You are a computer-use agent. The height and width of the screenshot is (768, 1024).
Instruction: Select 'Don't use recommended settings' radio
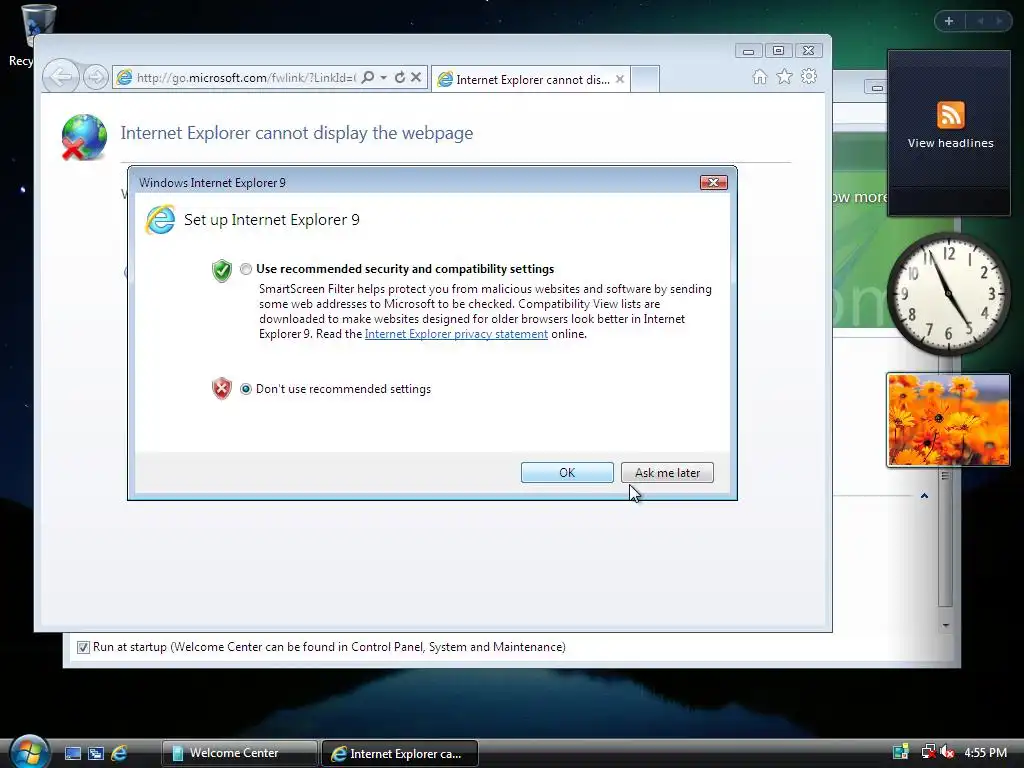(246, 389)
